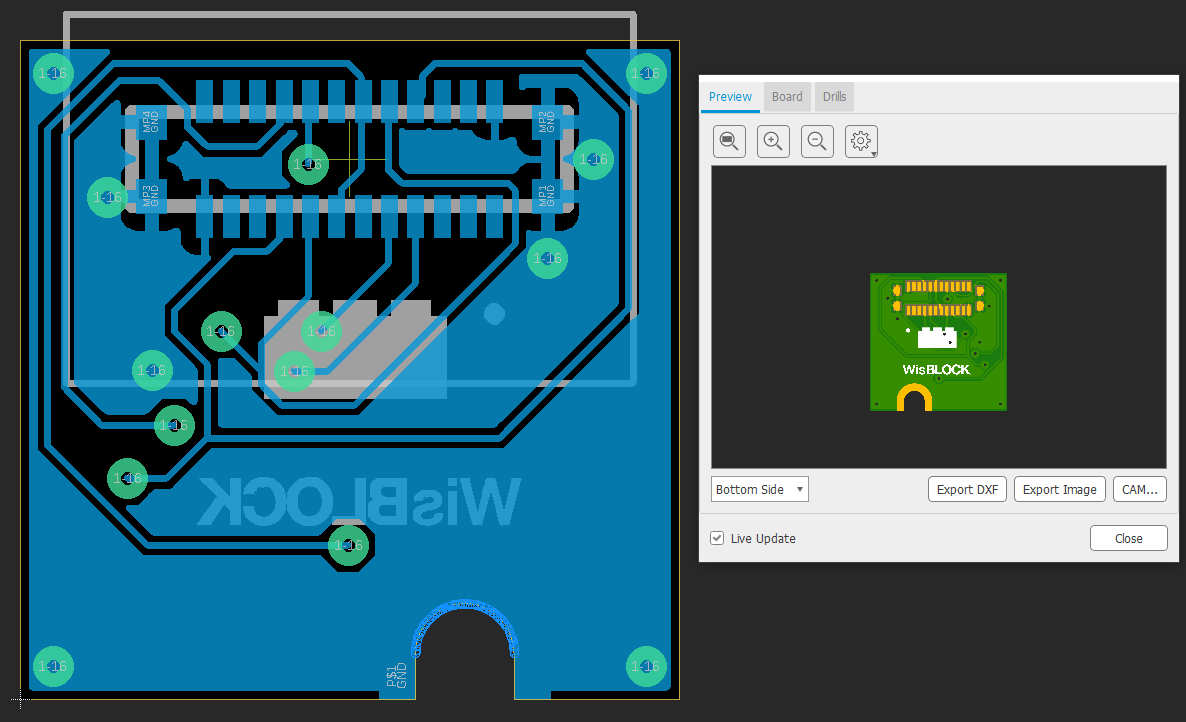Switch to the Drills tab
Image resolution: width=1186 pixels, height=722 pixels.
pos(834,97)
